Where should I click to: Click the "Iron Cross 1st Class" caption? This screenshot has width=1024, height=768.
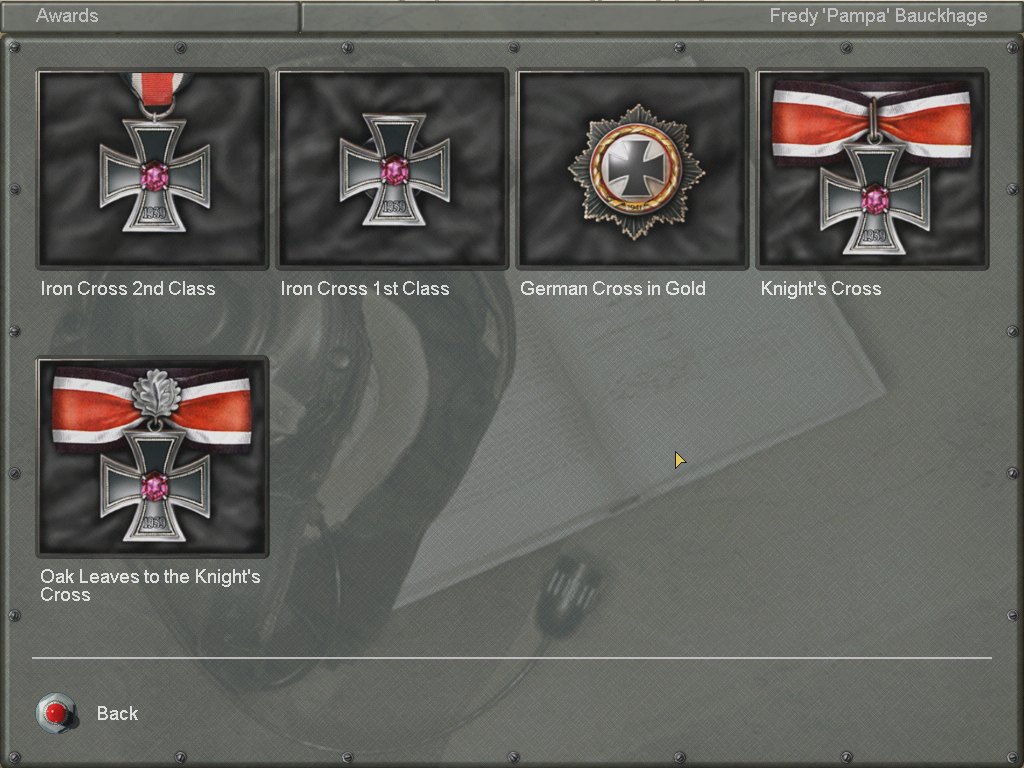365,289
